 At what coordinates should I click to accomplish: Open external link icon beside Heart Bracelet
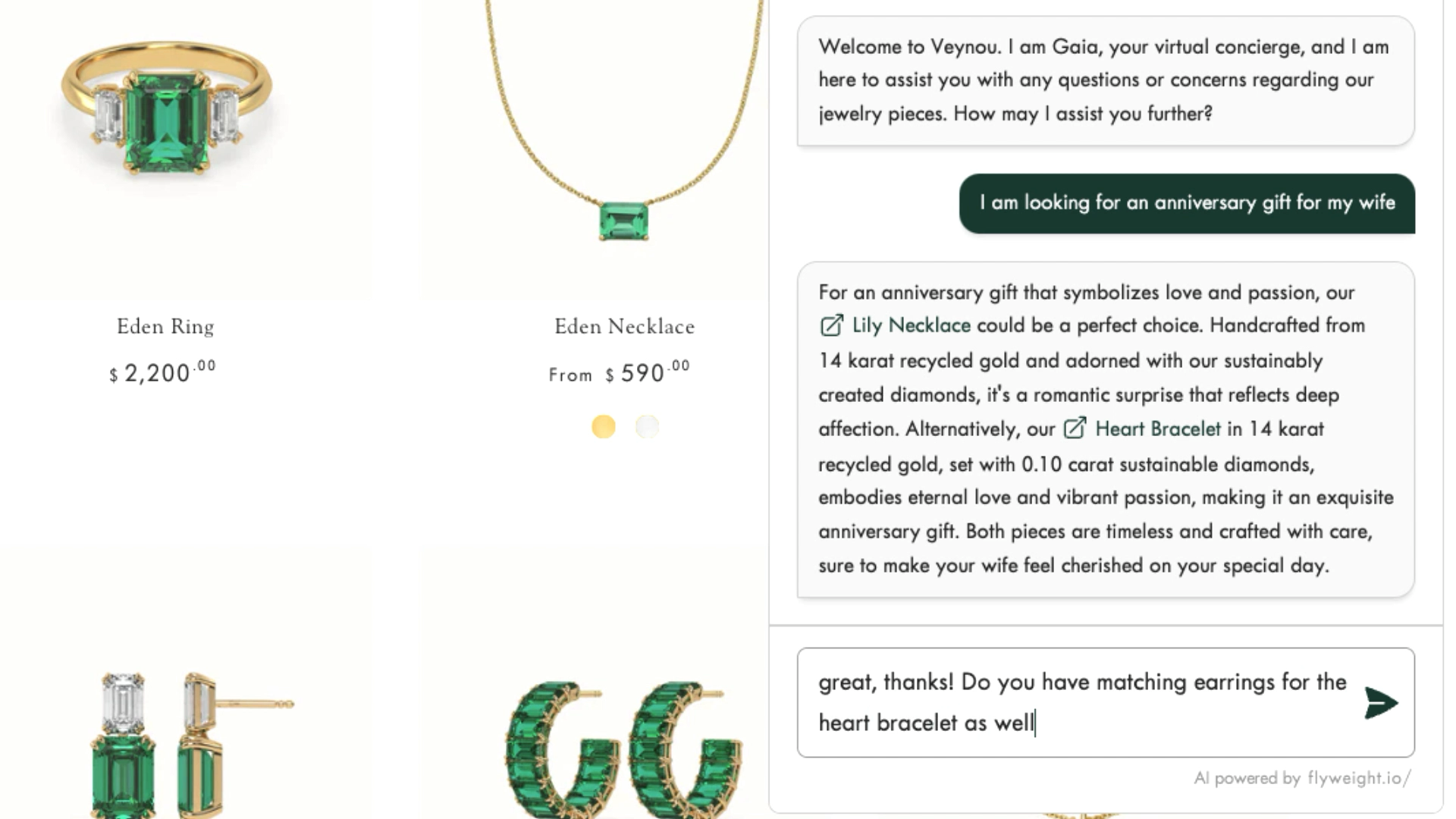1075,429
